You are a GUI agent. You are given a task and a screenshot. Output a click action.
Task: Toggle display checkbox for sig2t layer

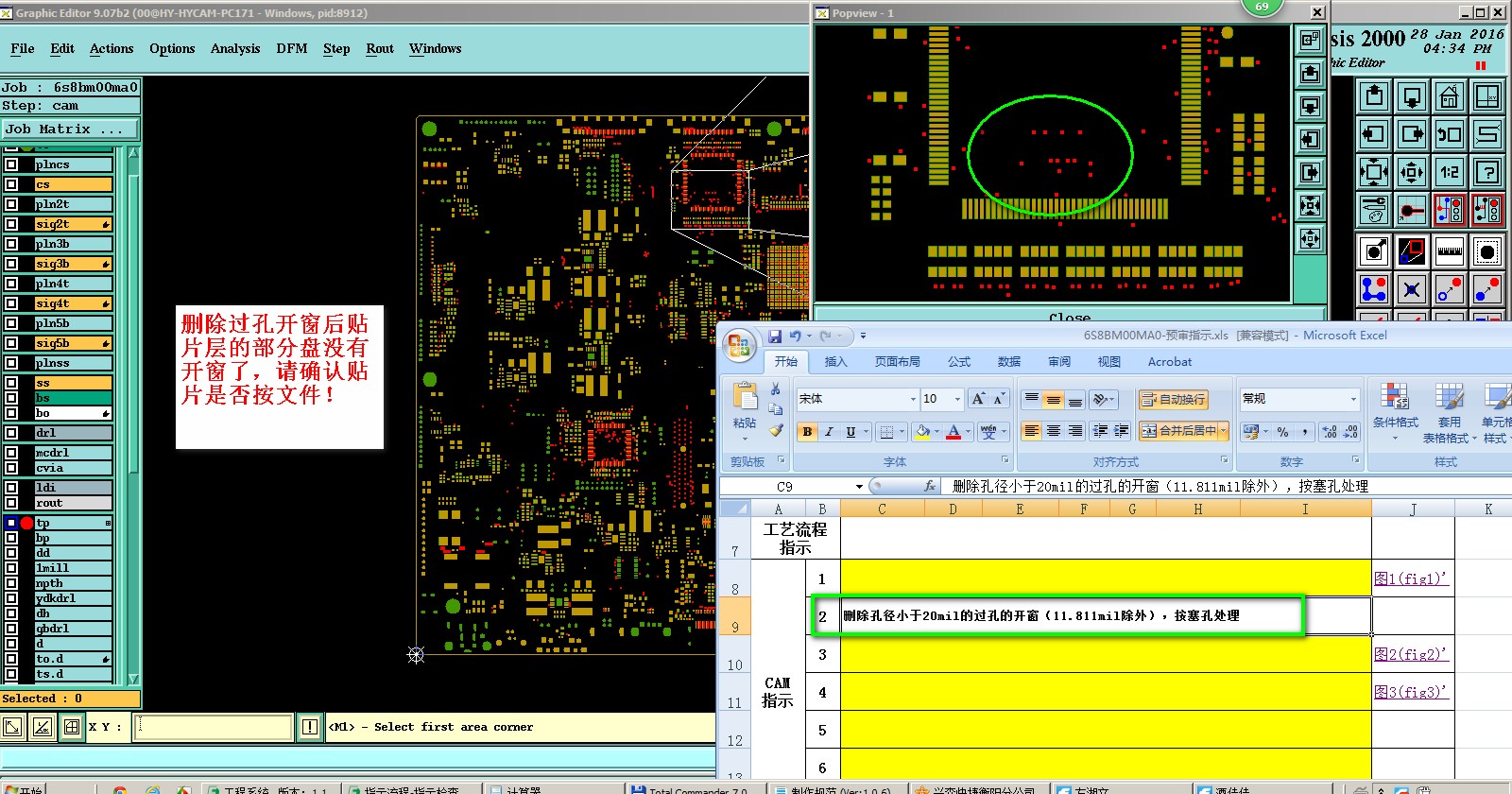coord(11,224)
